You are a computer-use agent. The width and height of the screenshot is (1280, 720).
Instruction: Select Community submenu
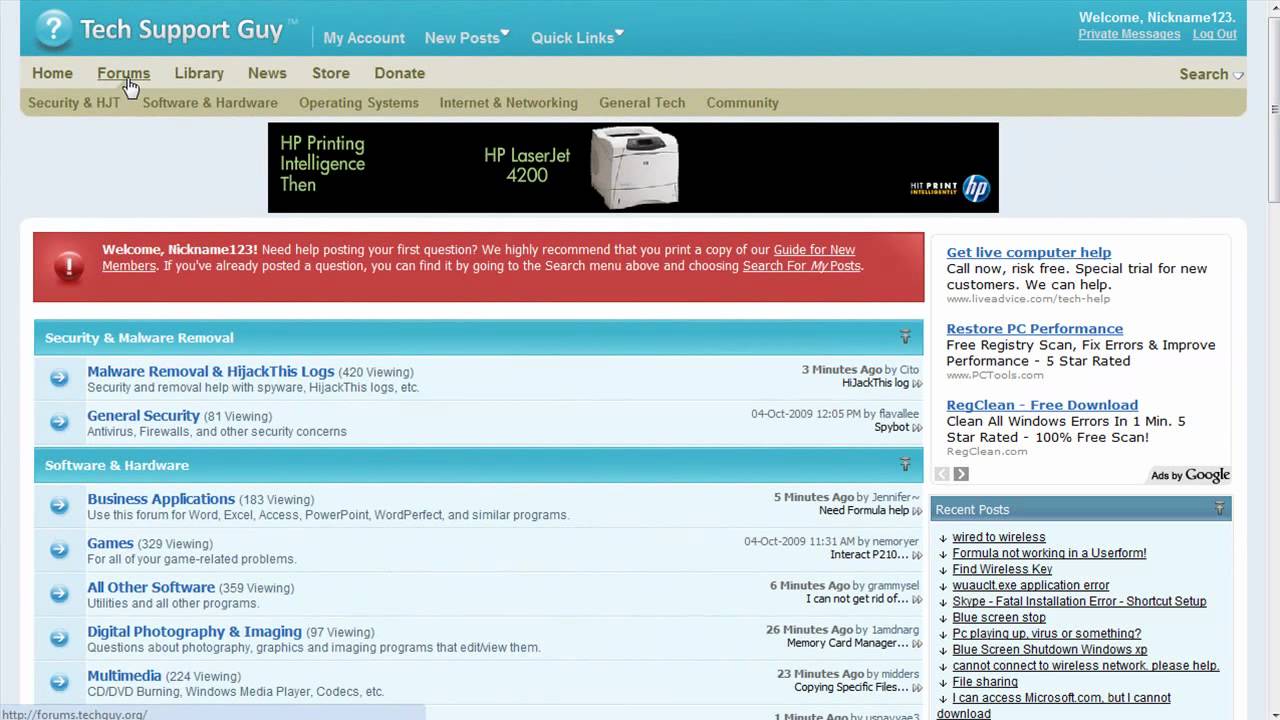[x=742, y=103]
